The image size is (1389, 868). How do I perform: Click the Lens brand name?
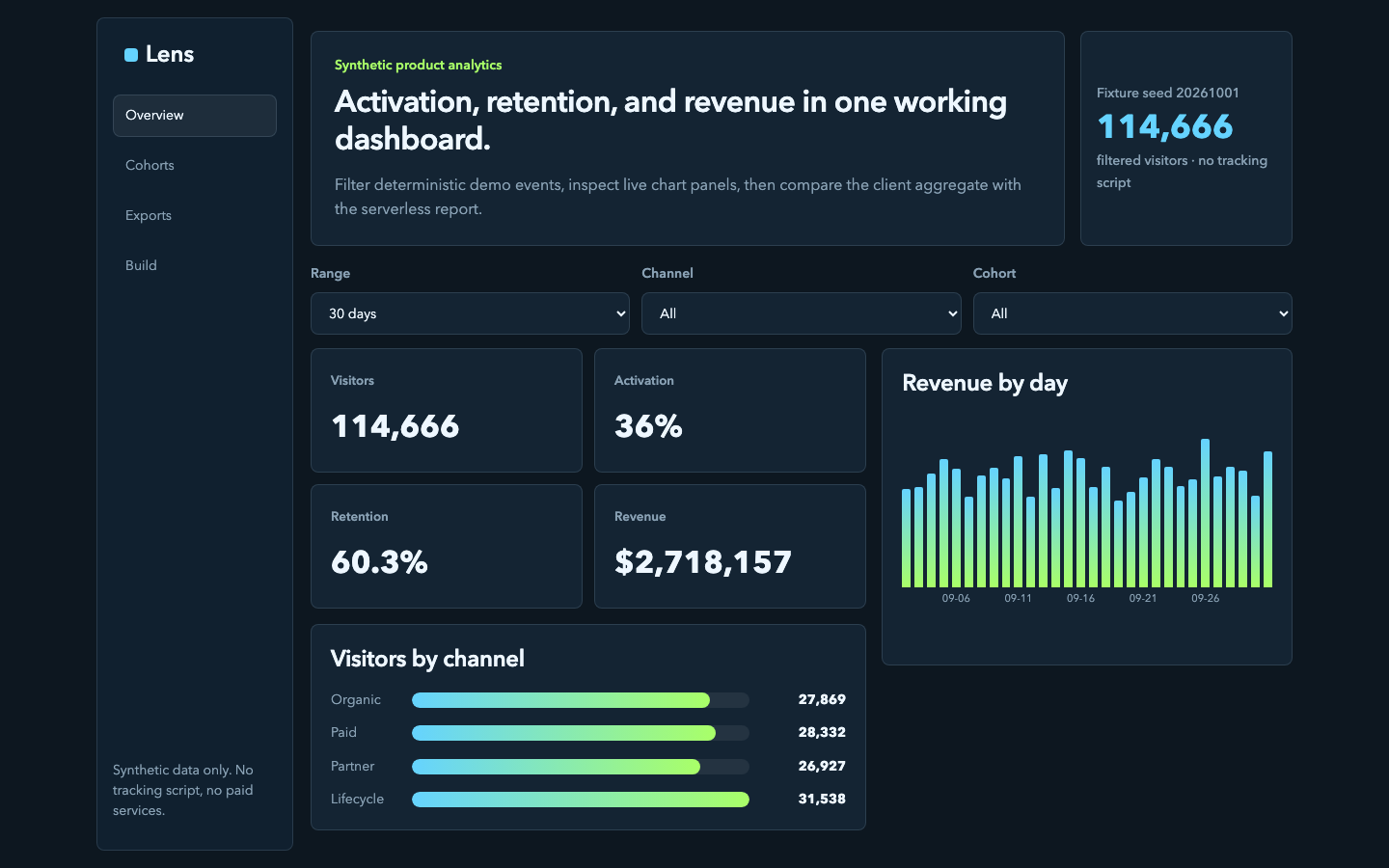point(170,55)
